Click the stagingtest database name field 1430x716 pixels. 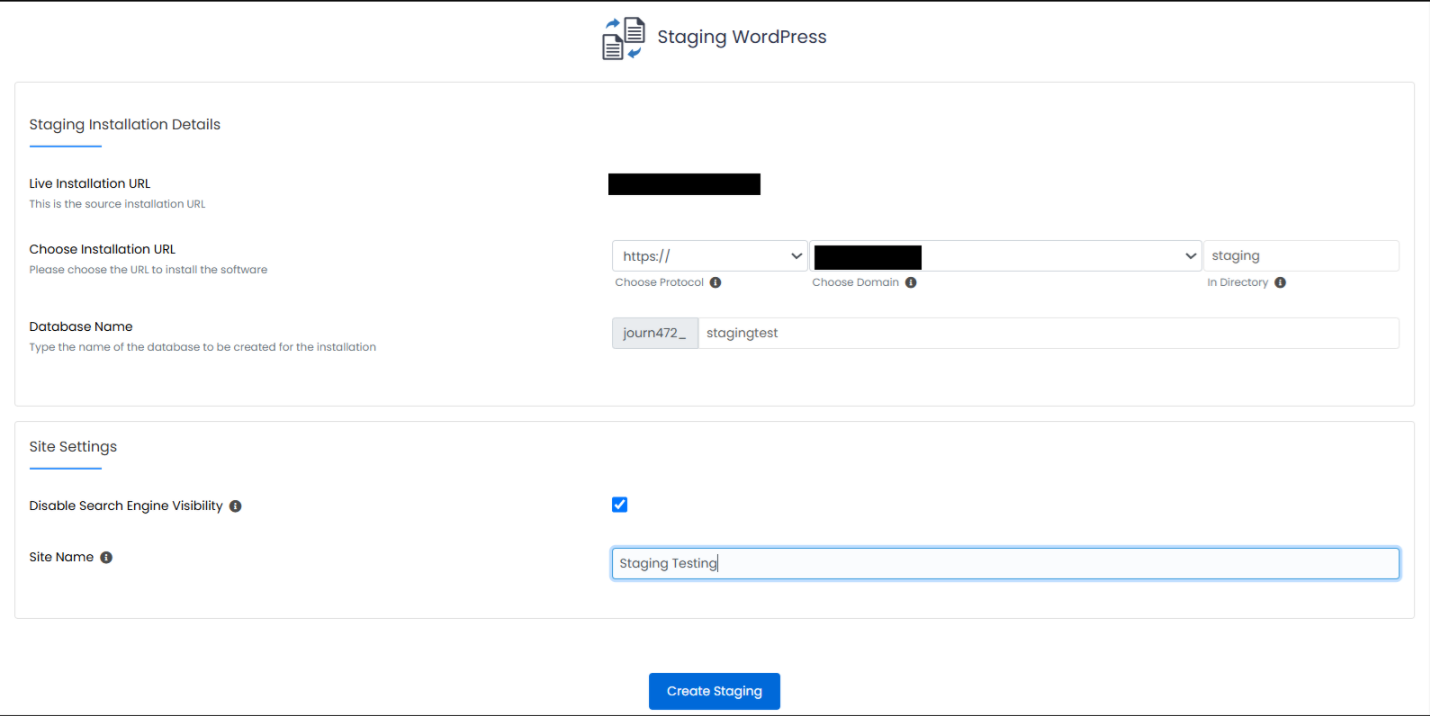1048,333
